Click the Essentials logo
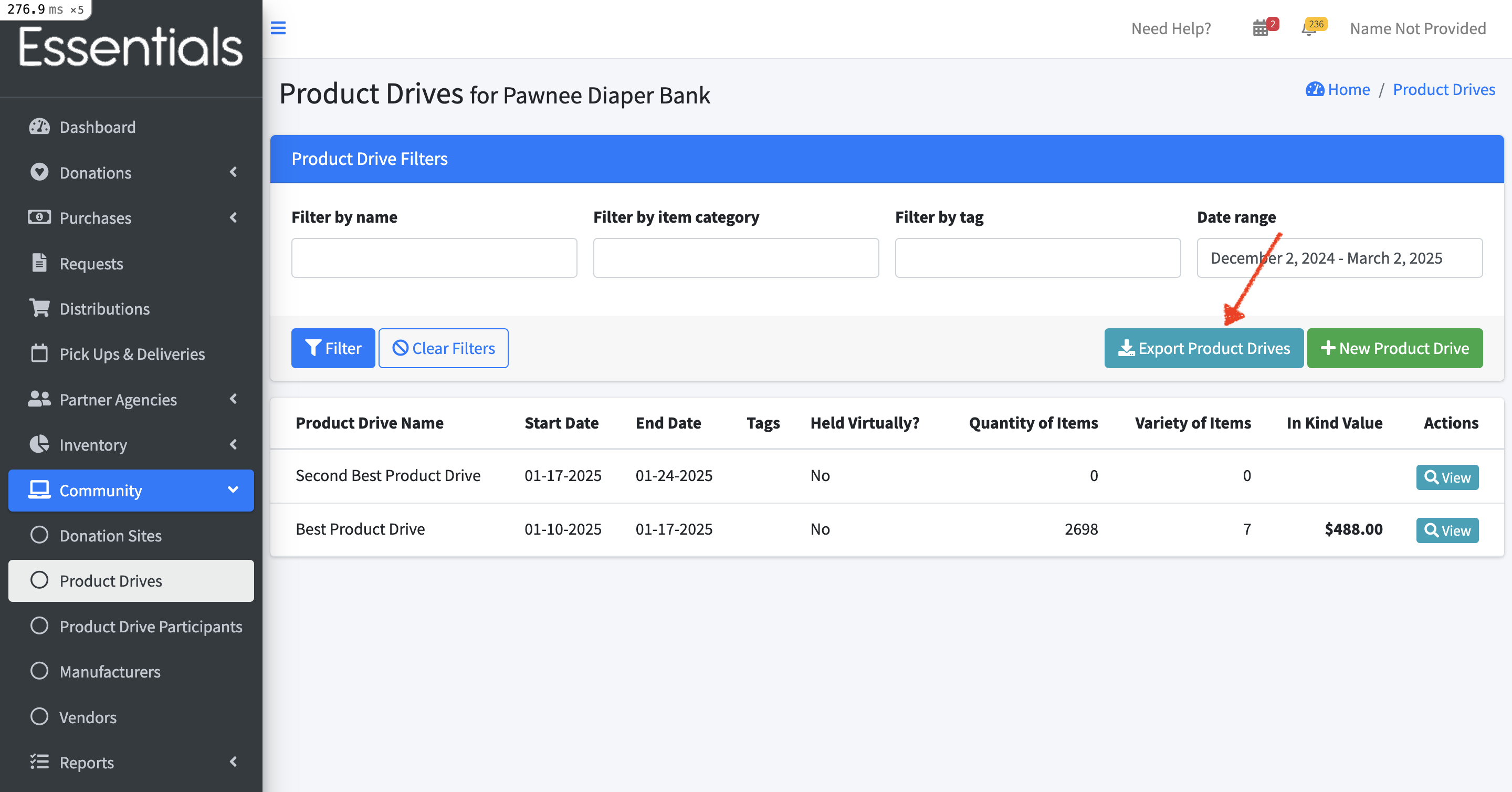The image size is (1512, 792). click(130, 47)
